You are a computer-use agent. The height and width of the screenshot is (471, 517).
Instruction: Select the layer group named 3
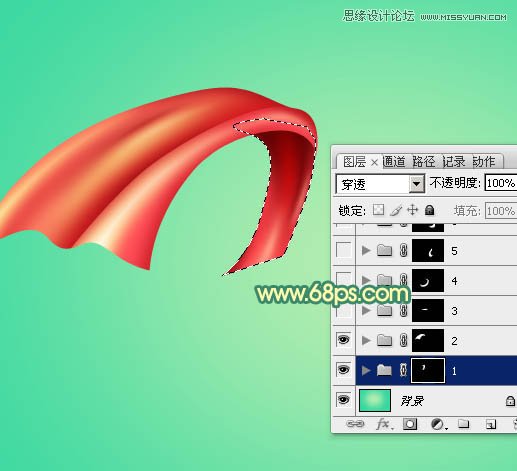[x=455, y=311]
